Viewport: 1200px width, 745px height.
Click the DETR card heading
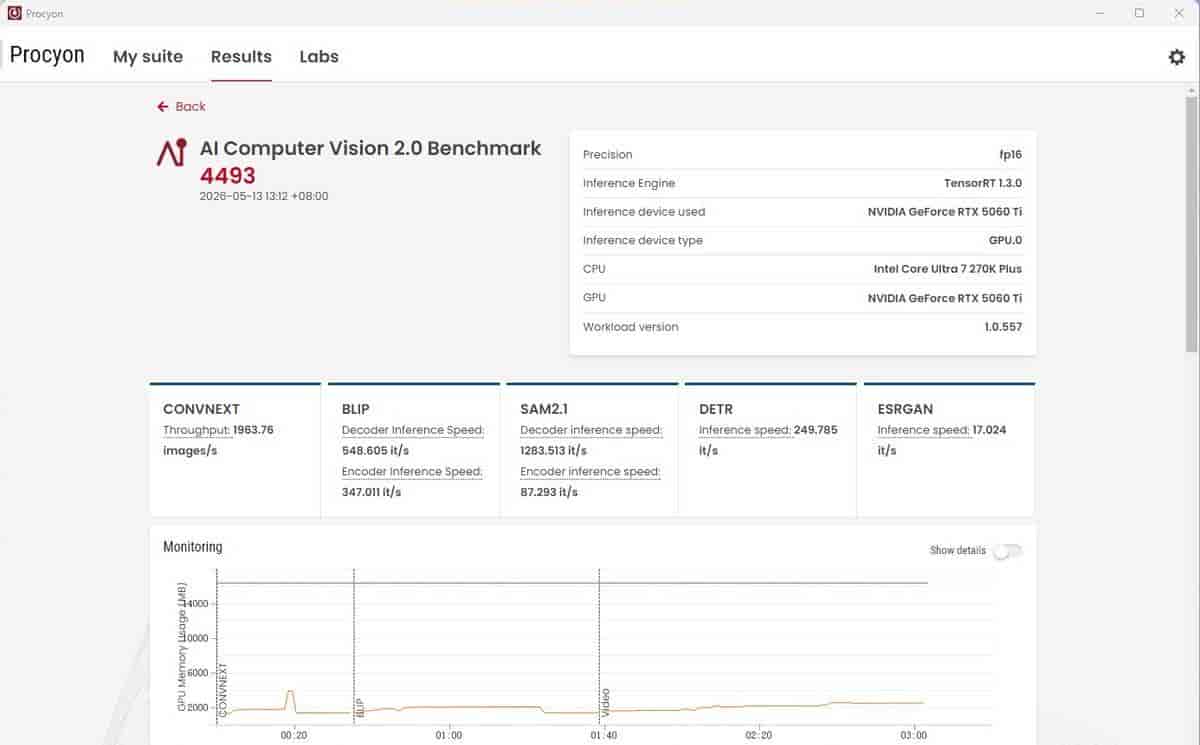point(716,409)
